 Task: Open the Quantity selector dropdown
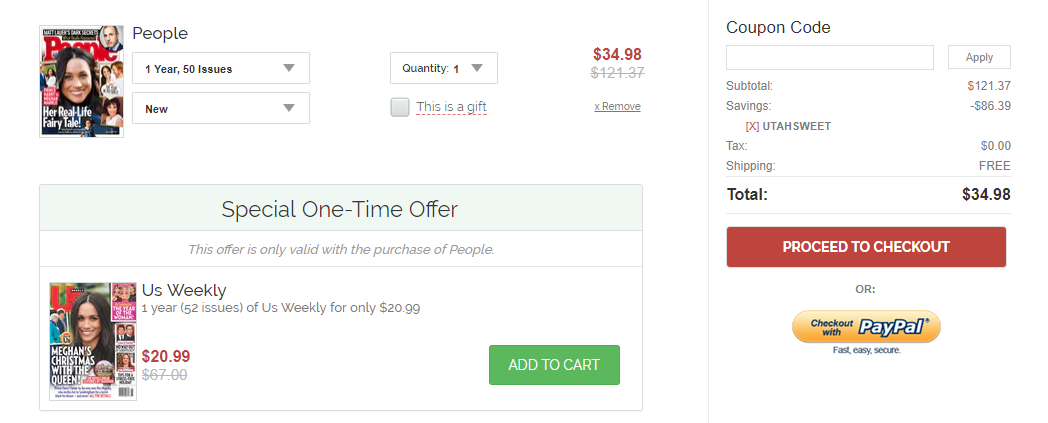(443, 68)
